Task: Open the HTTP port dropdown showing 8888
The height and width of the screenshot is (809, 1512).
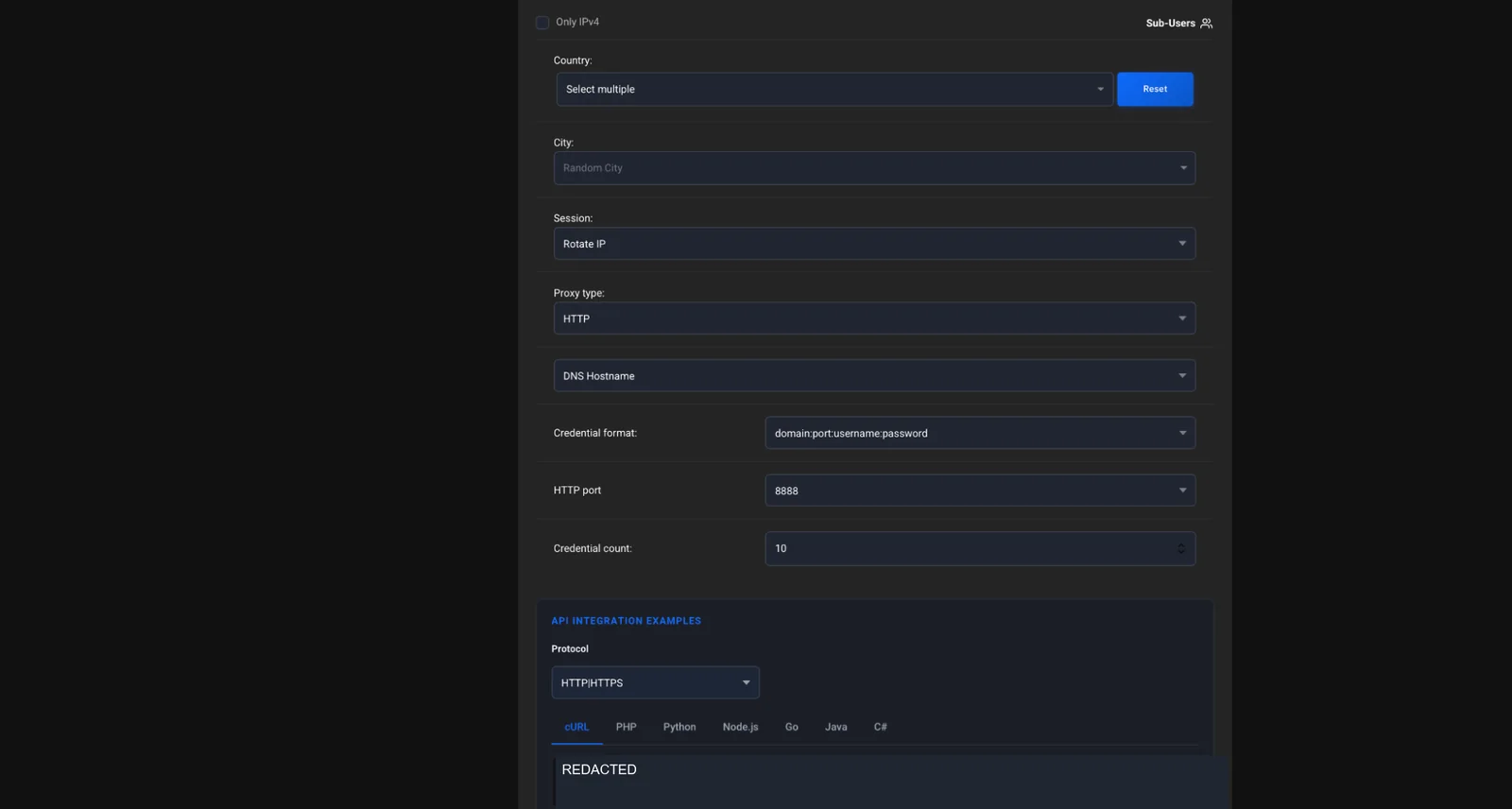Action: coord(980,491)
